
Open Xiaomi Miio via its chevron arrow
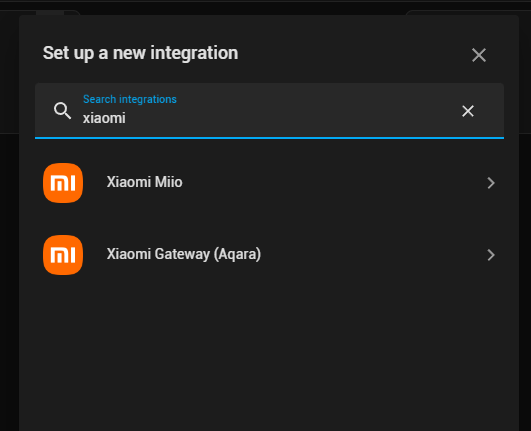(x=491, y=183)
